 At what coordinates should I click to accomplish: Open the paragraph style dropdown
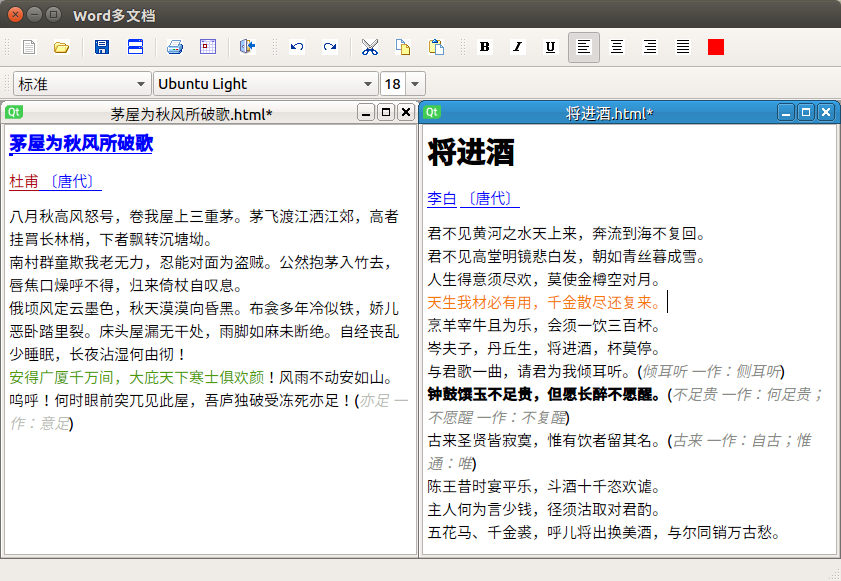click(x=80, y=83)
